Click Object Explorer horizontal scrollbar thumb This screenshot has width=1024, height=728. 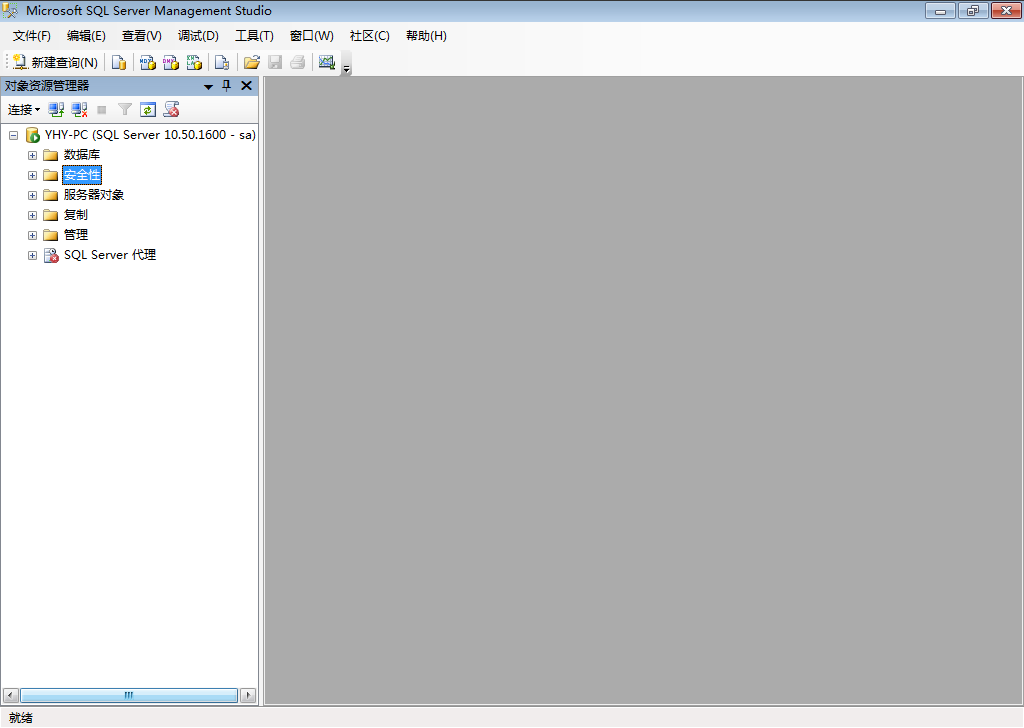[129, 695]
